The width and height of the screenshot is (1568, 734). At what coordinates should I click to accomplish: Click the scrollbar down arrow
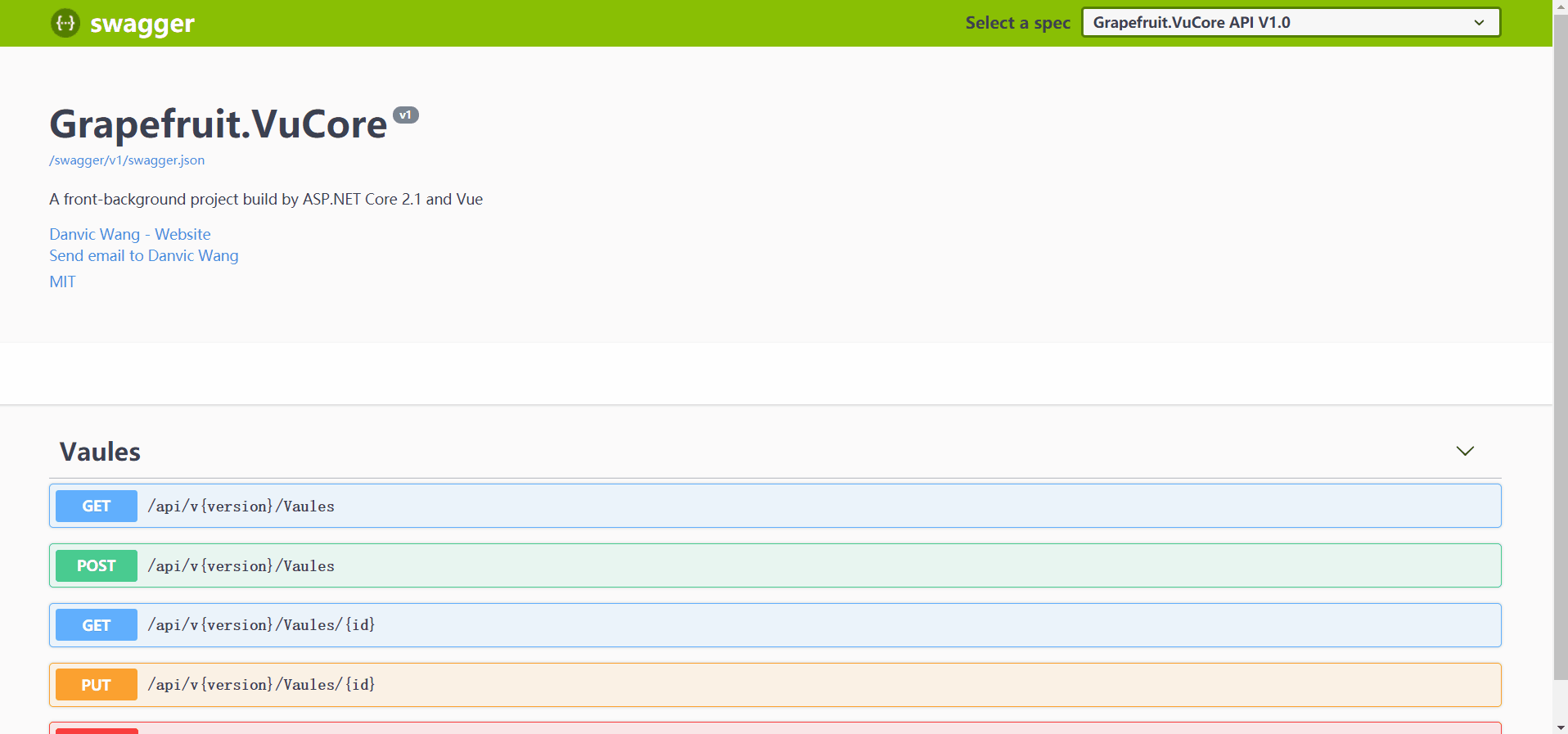1561,727
